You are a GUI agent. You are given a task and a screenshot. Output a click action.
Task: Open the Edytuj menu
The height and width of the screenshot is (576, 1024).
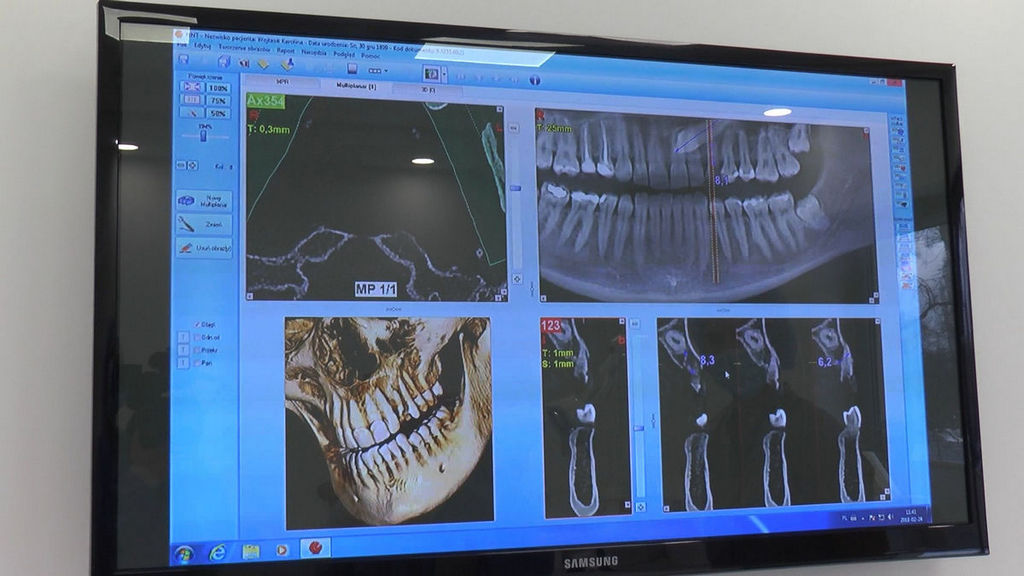tap(203, 46)
